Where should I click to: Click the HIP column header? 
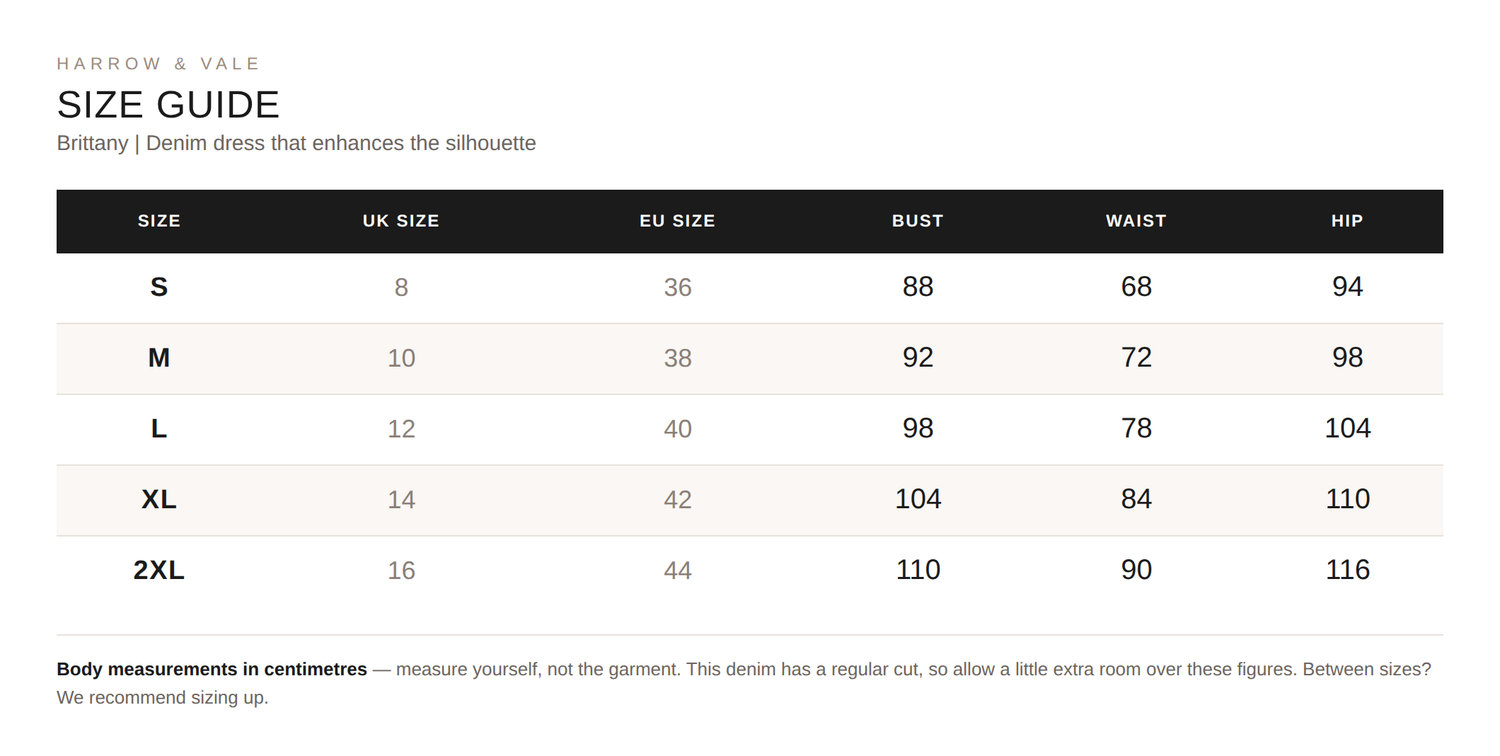1347,221
